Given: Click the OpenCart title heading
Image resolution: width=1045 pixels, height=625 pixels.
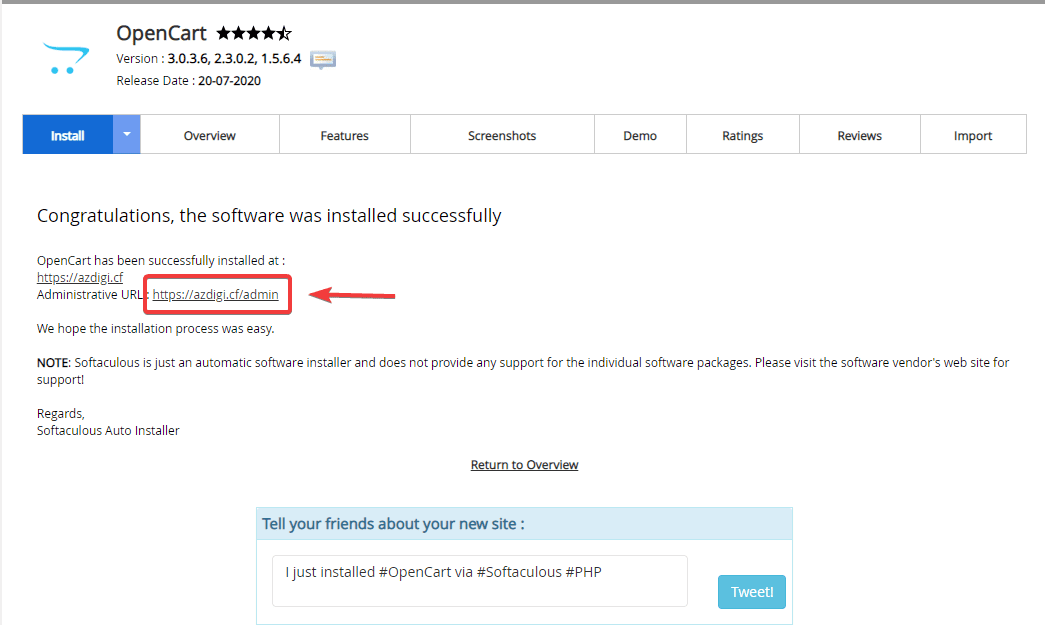Looking at the screenshot, I should (x=161, y=34).
